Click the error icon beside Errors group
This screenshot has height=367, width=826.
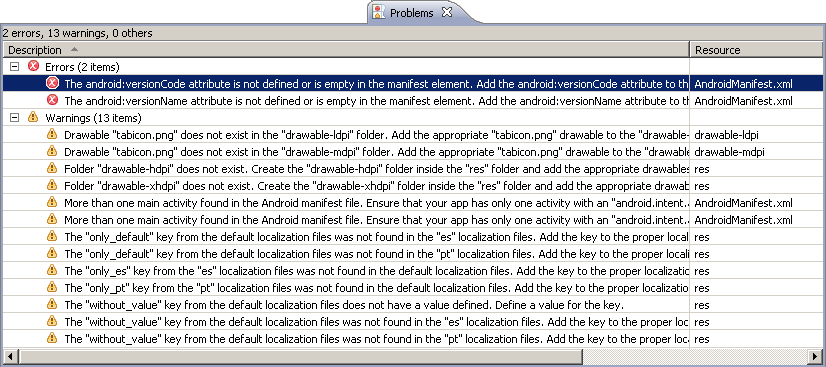(33, 66)
